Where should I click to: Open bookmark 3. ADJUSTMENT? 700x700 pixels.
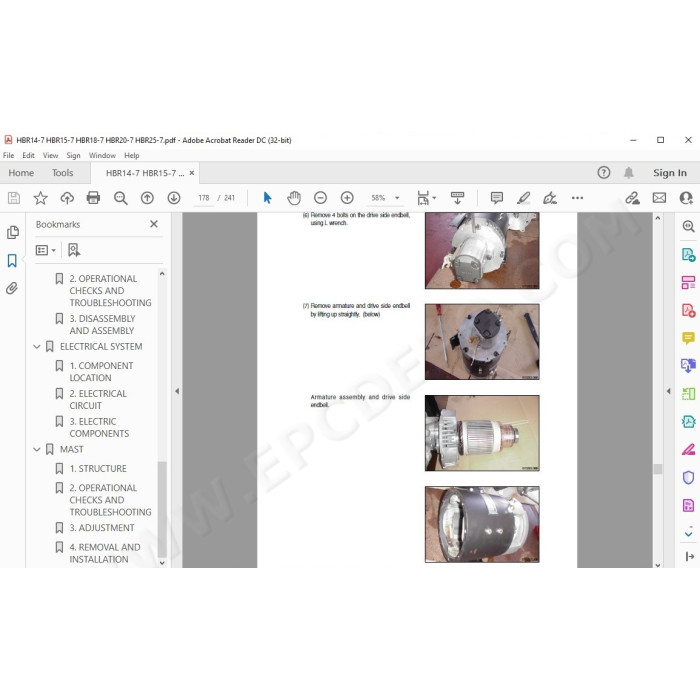point(102,528)
